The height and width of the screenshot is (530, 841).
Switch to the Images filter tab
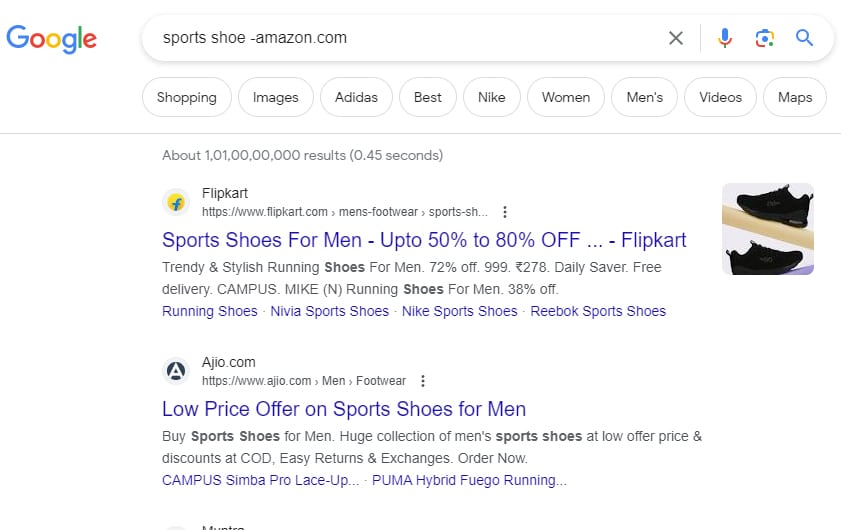point(276,97)
